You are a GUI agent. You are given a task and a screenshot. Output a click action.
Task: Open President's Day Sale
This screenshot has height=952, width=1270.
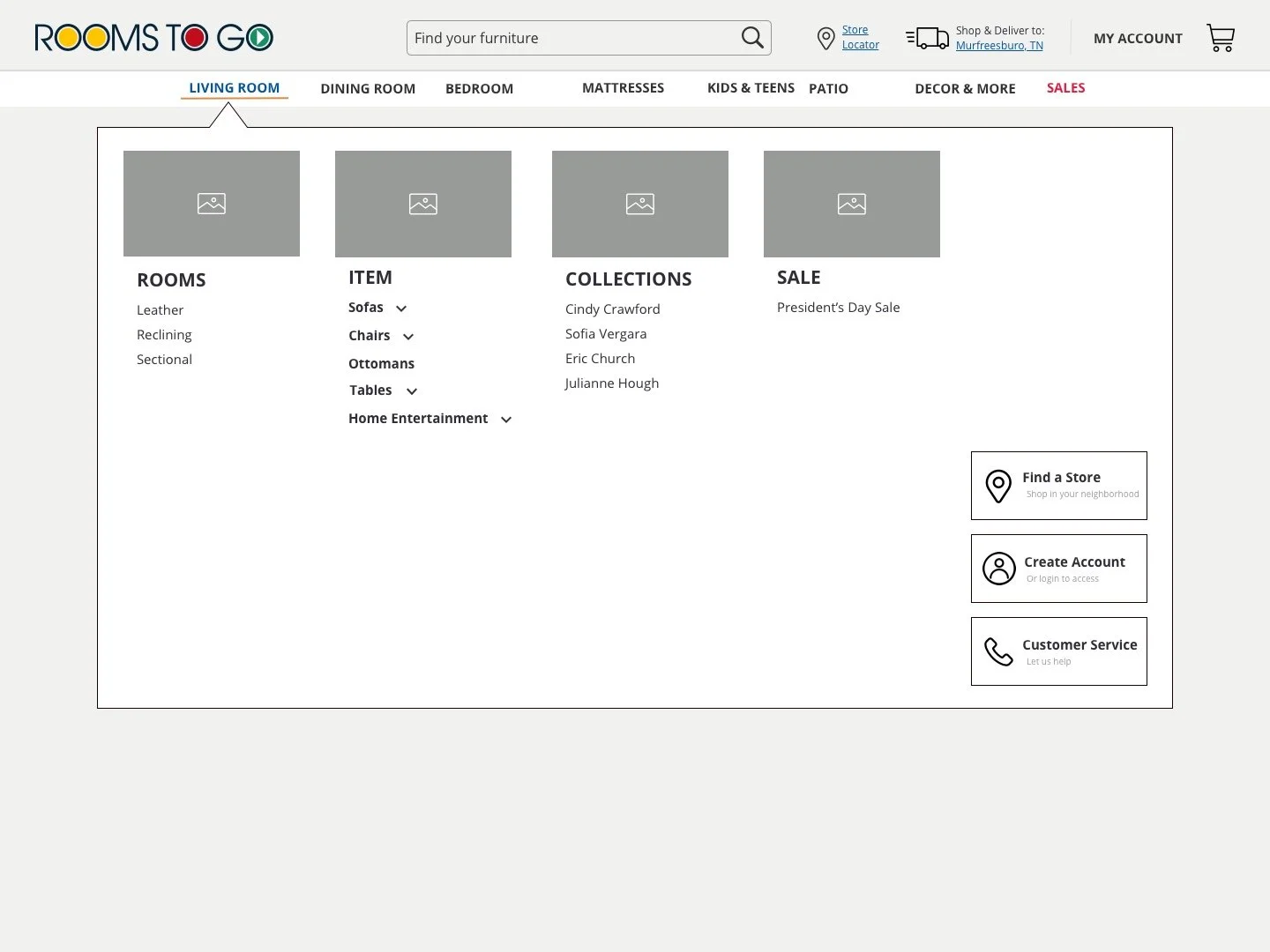[x=839, y=308]
